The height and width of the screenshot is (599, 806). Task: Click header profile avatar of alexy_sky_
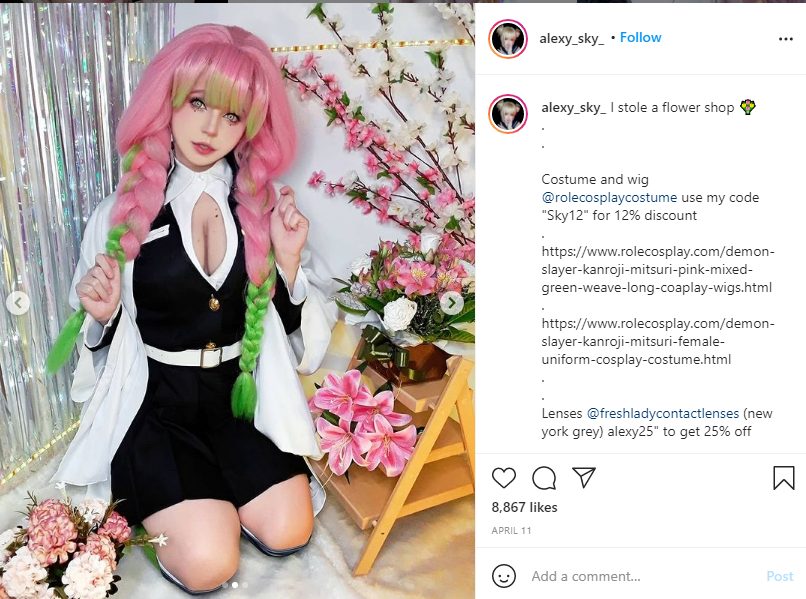point(508,39)
